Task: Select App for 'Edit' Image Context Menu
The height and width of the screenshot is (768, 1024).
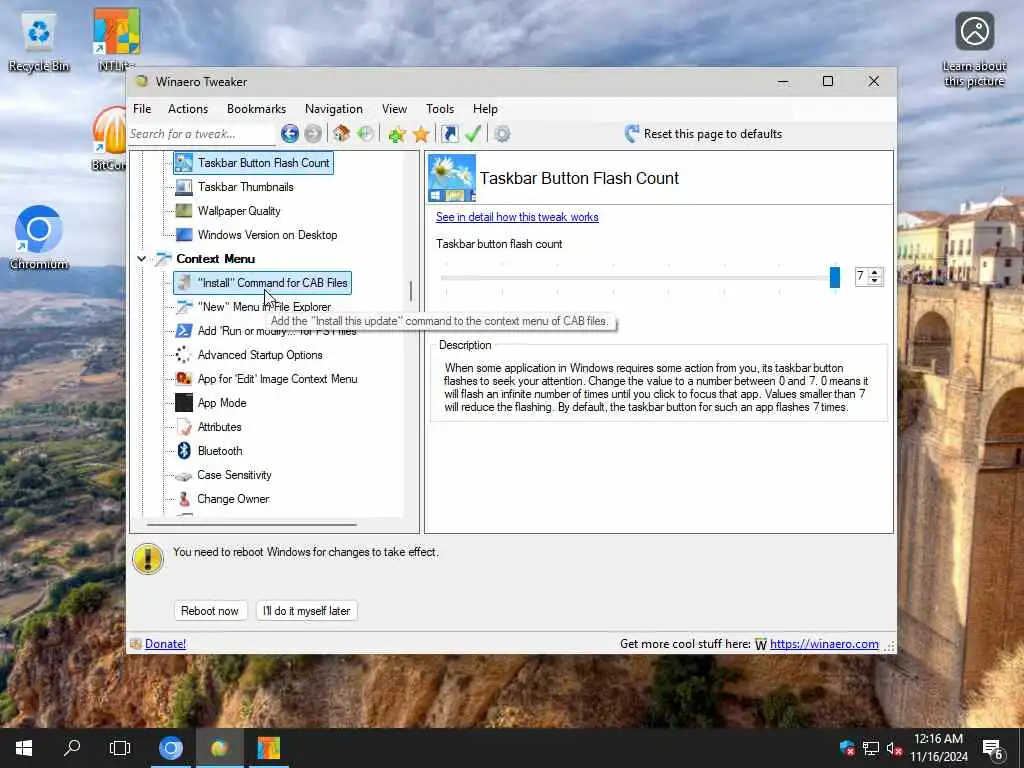Action: (278, 379)
